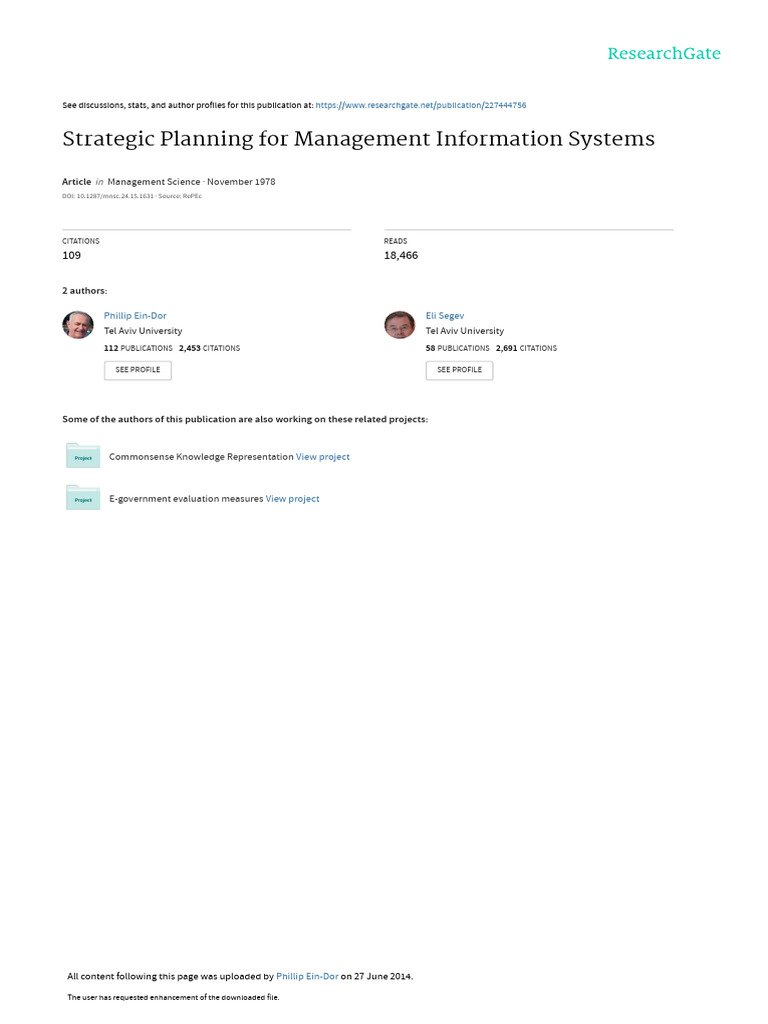Click Eli Segev's profile photo

[400, 325]
